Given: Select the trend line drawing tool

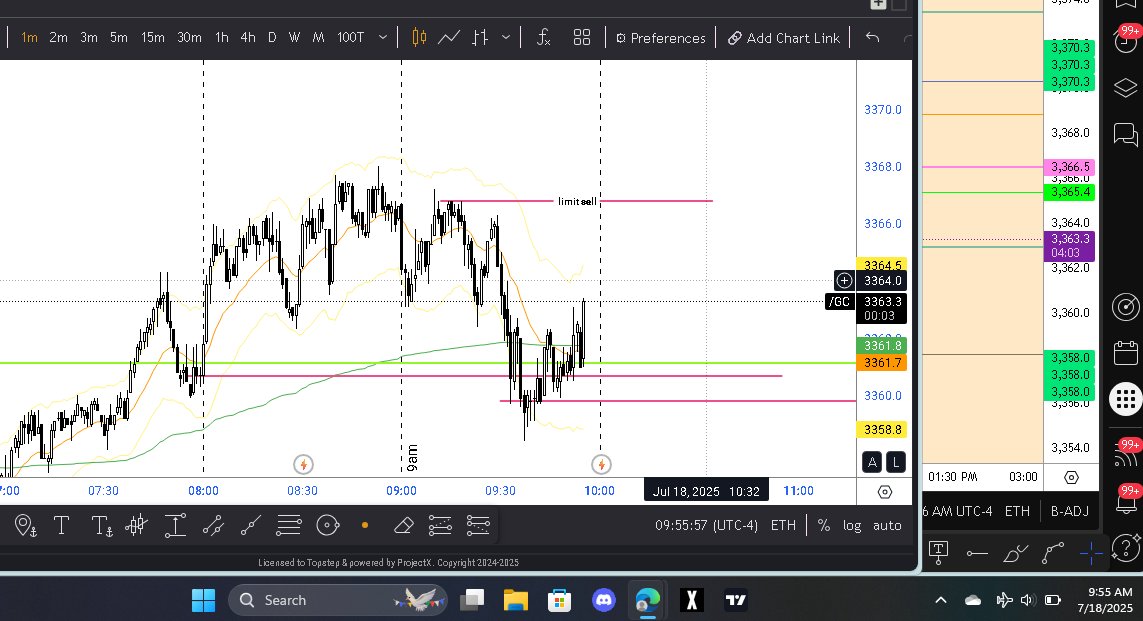Looking at the screenshot, I should tap(251, 526).
